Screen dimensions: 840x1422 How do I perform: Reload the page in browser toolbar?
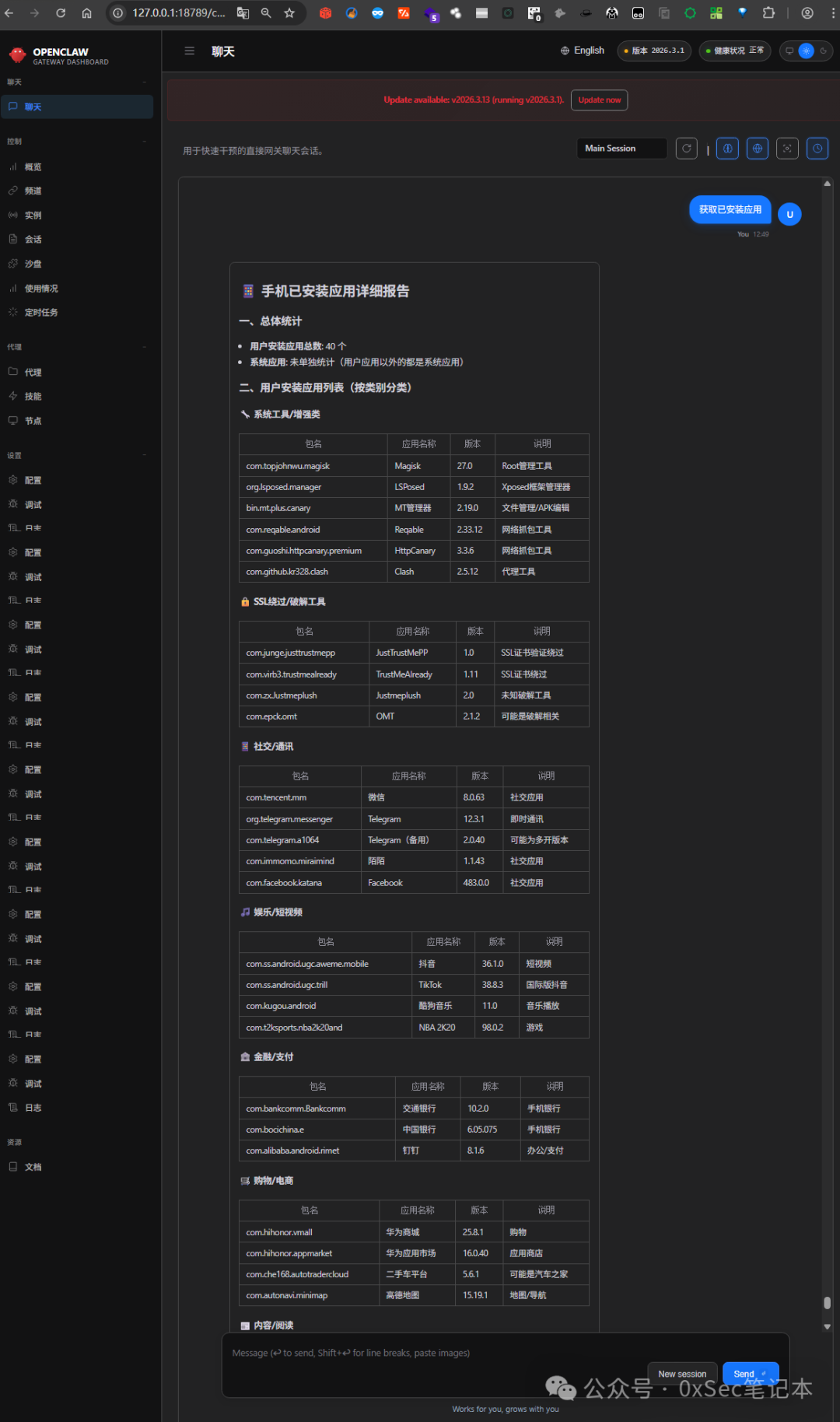click(61, 12)
